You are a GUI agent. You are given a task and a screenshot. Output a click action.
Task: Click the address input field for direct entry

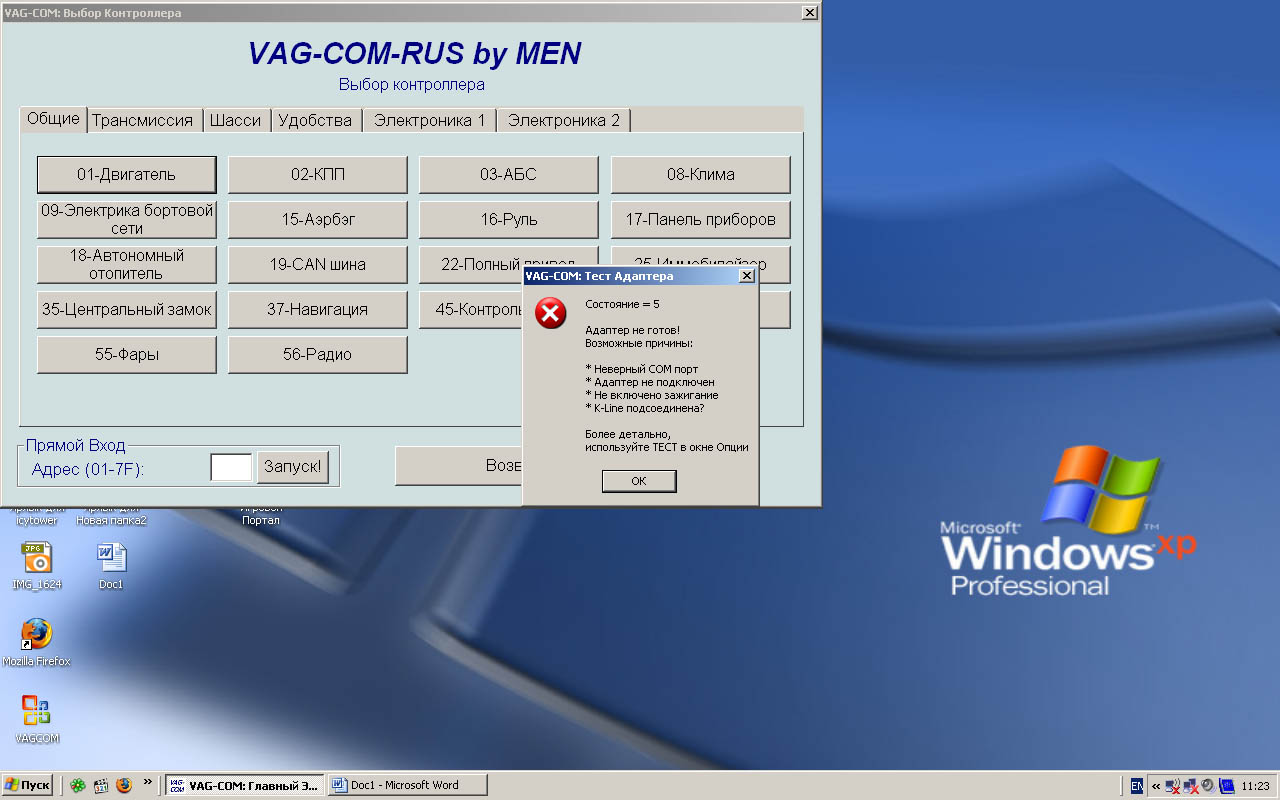pos(231,467)
